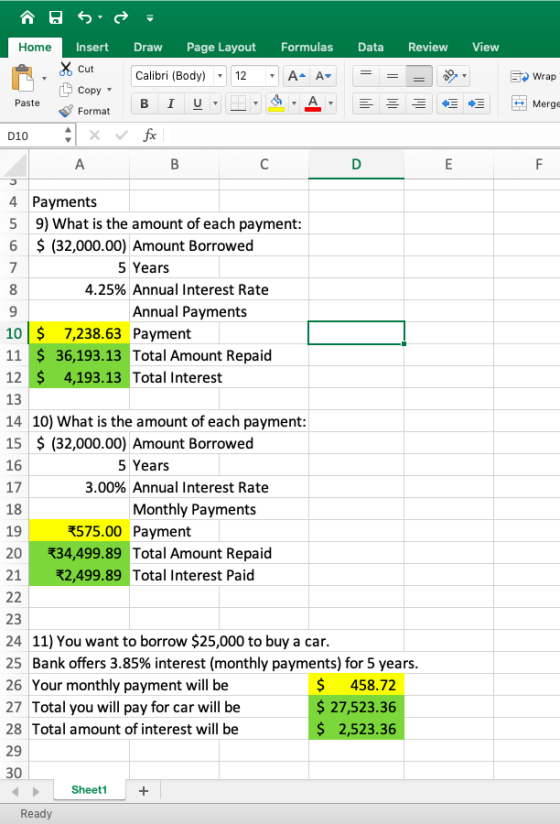Select the 4.25% interest rate cell
This screenshot has width=560, height=824.
79,290
